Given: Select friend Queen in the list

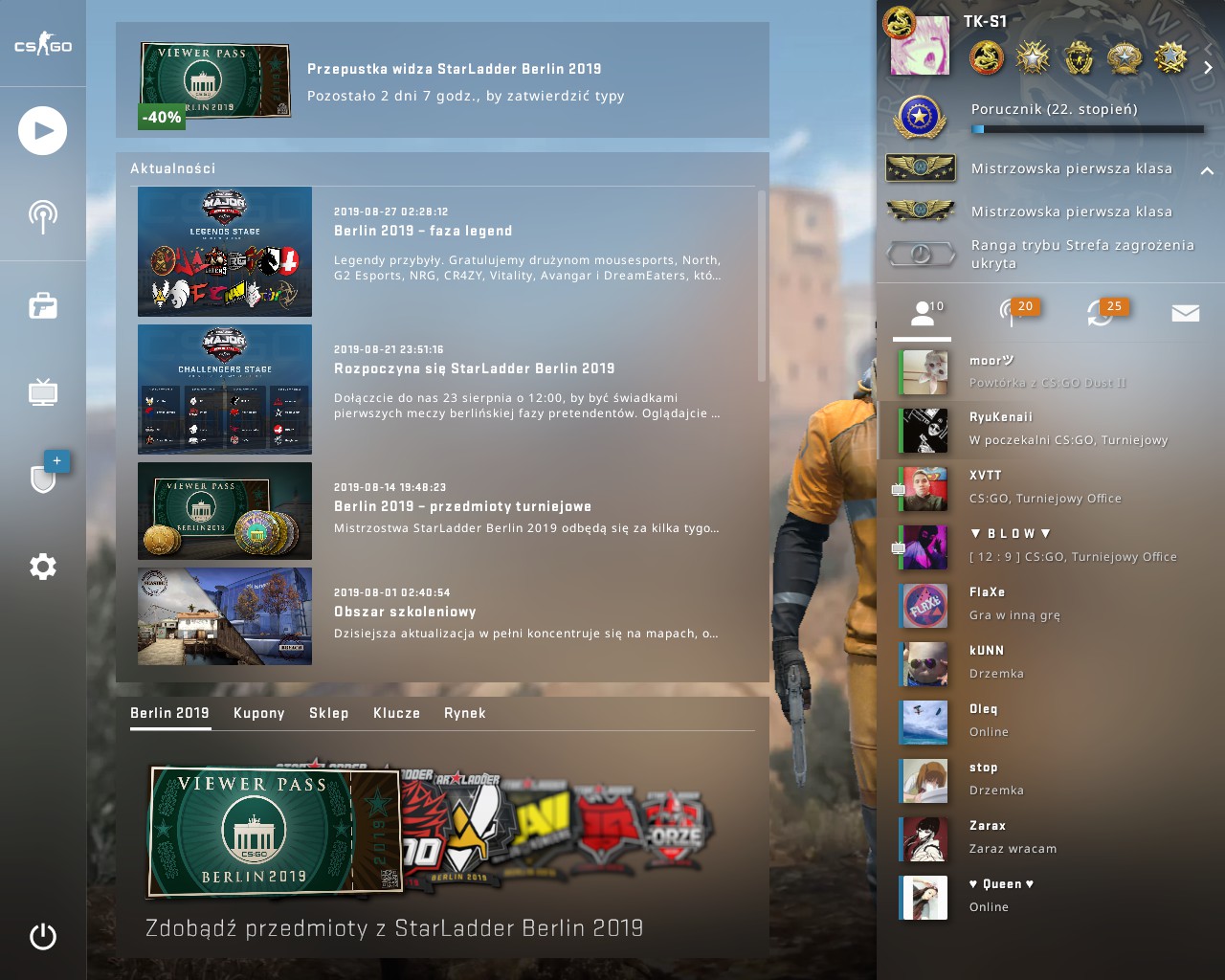Looking at the screenshot, I should point(1051,897).
